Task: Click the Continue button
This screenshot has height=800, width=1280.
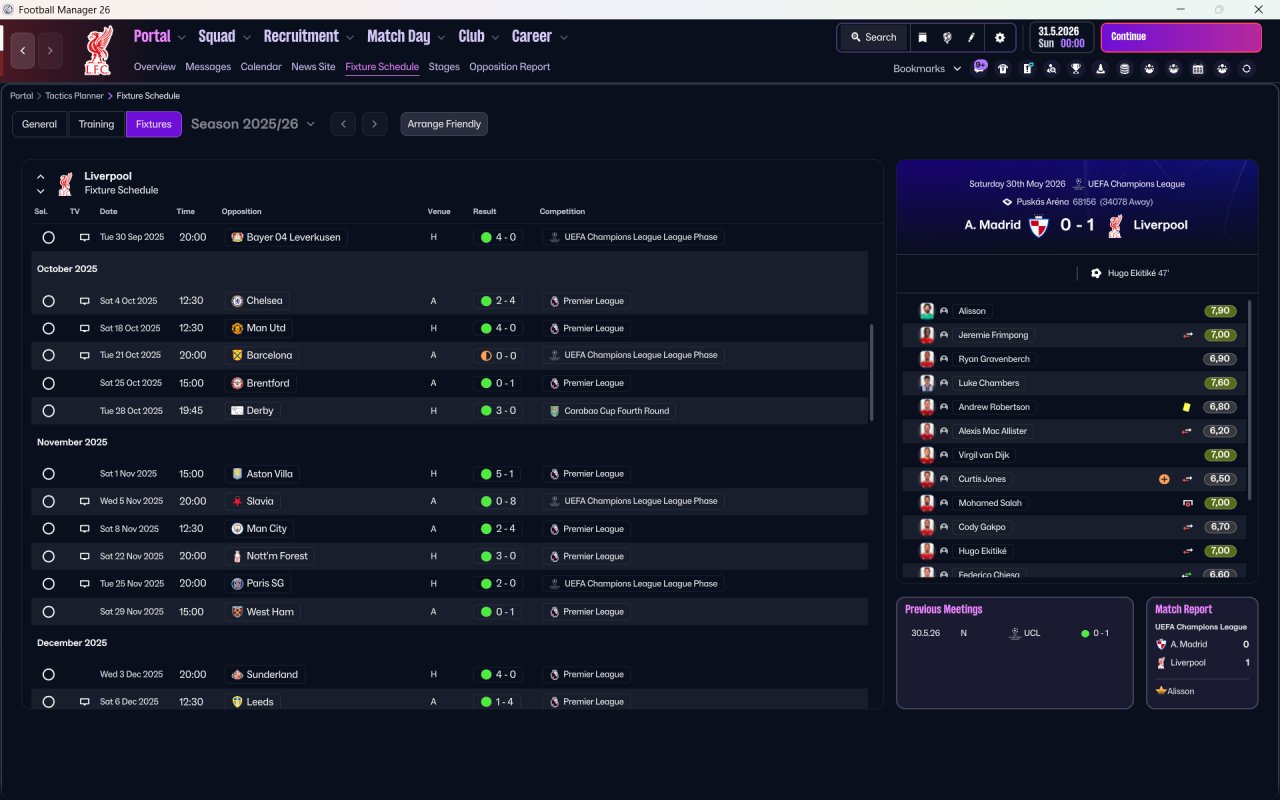Action: click(1181, 37)
